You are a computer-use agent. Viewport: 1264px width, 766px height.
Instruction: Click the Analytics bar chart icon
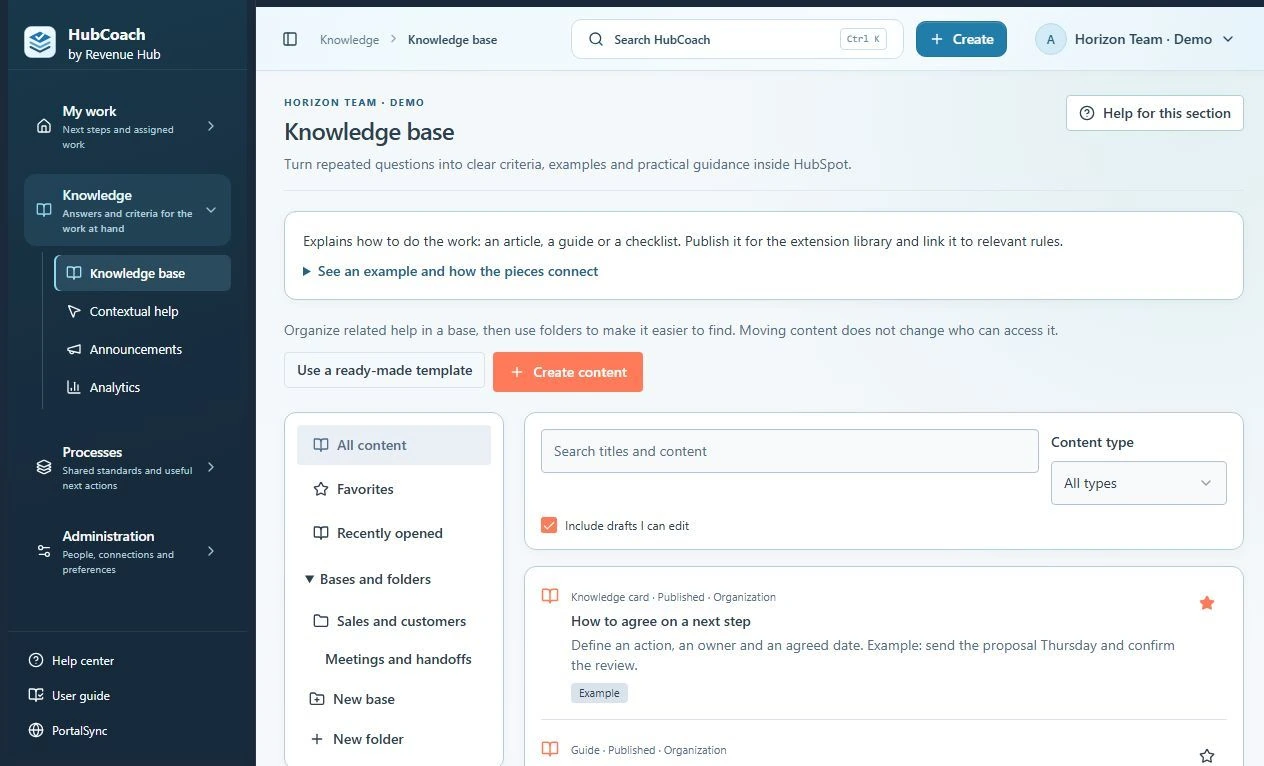coord(73,387)
